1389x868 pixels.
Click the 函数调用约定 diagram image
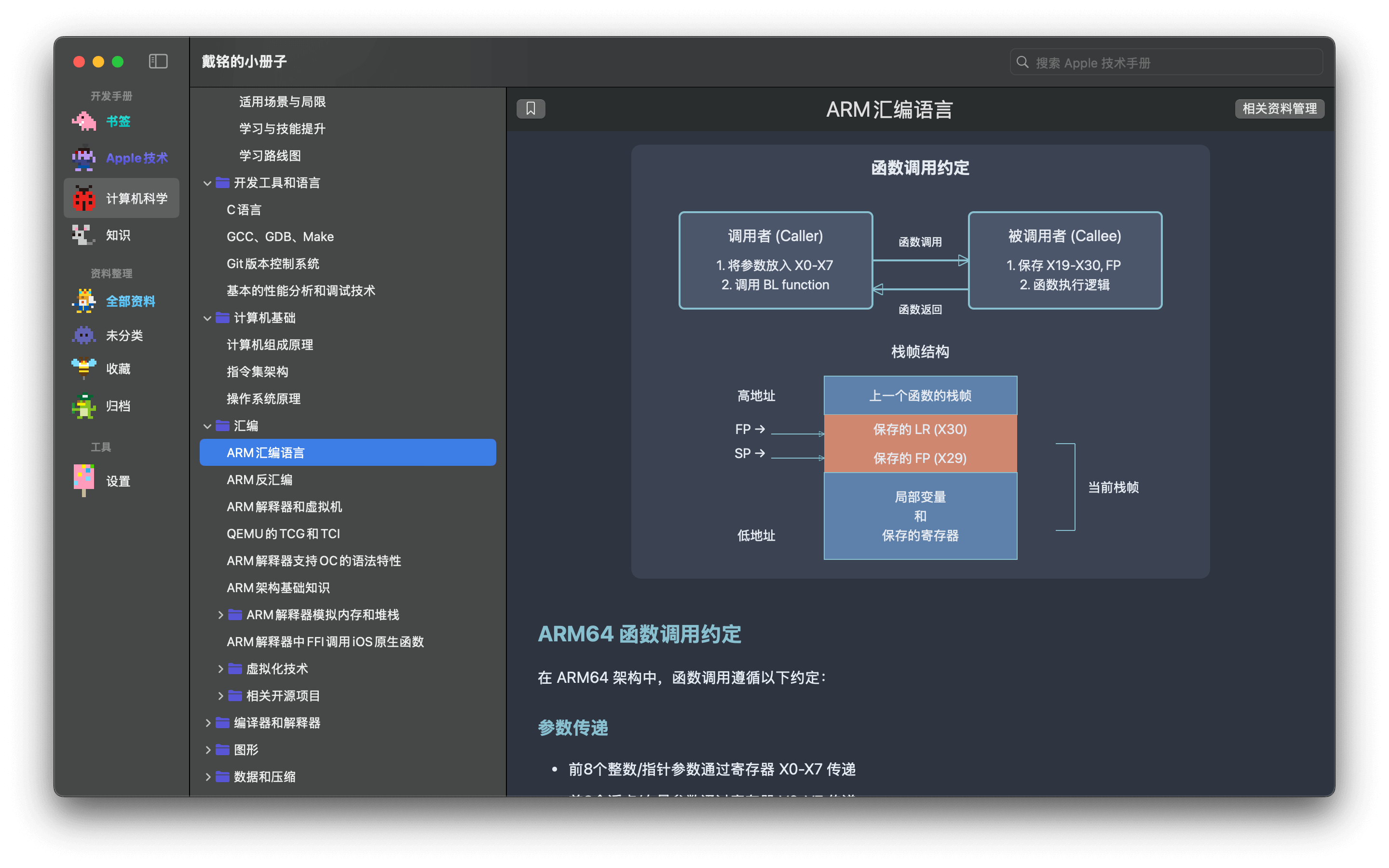920,362
